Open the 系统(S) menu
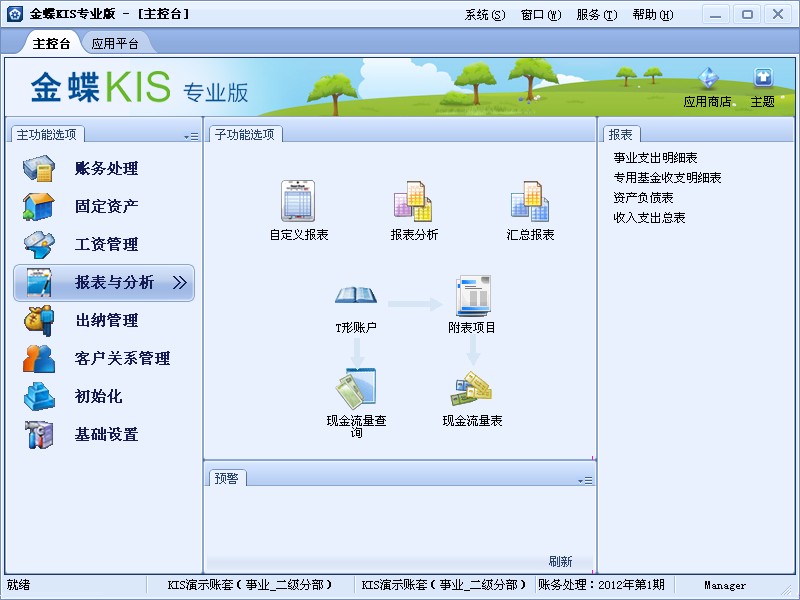Viewport: 800px width, 600px height. 485,15
